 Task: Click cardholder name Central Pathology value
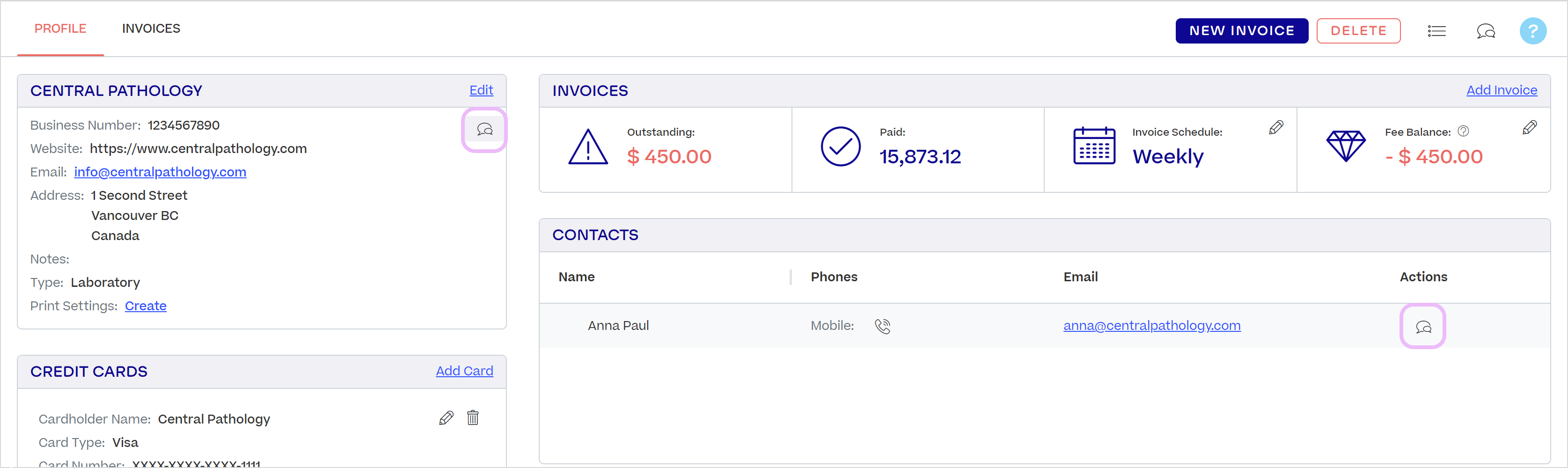pyautogui.click(x=213, y=419)
